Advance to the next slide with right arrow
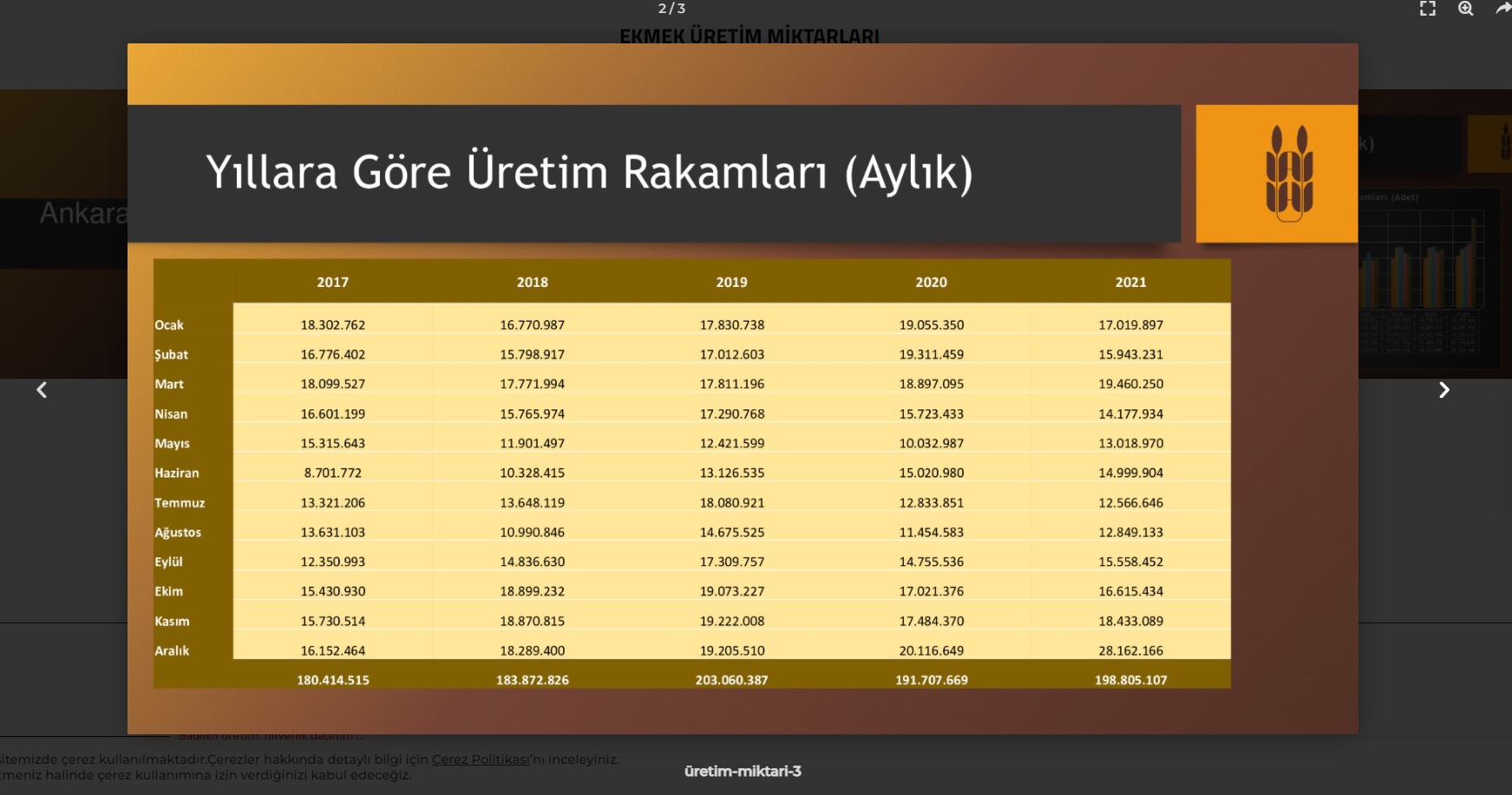Image resolution: width=1512 pixels, height=795 pixels. 1443,390
